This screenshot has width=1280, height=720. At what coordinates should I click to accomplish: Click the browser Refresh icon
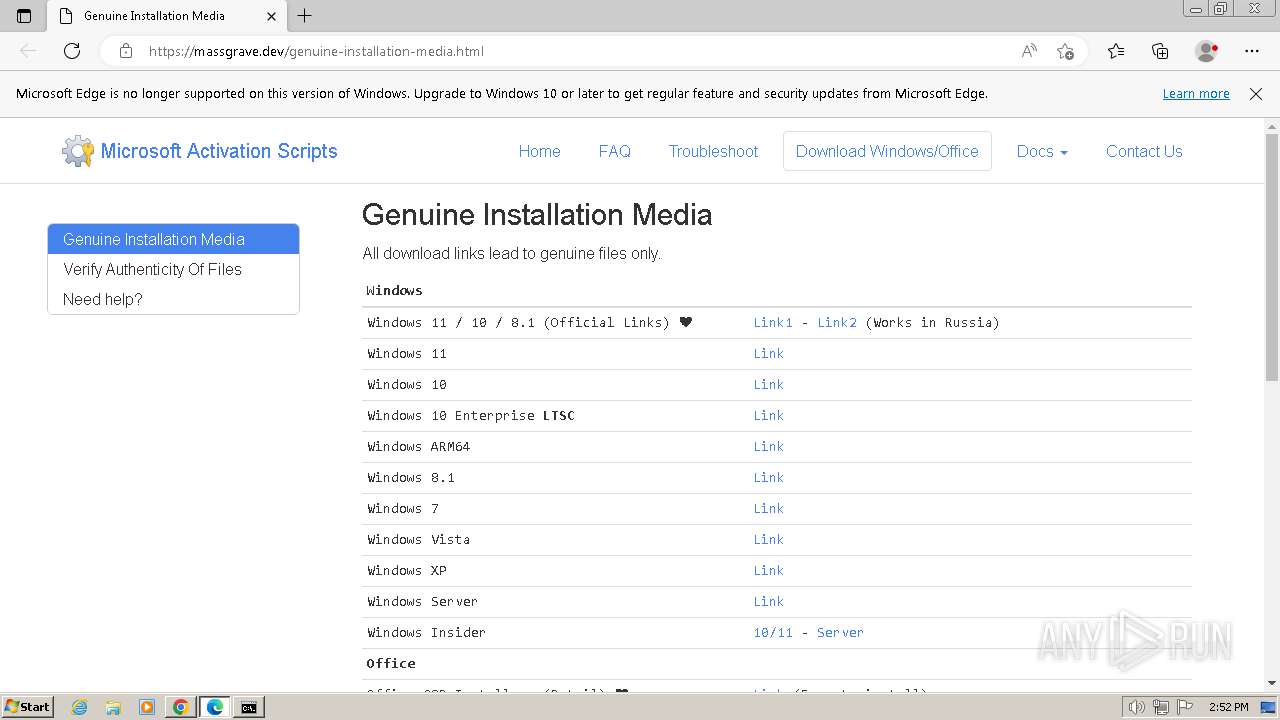pyautogui.click(x=72, y=51)
